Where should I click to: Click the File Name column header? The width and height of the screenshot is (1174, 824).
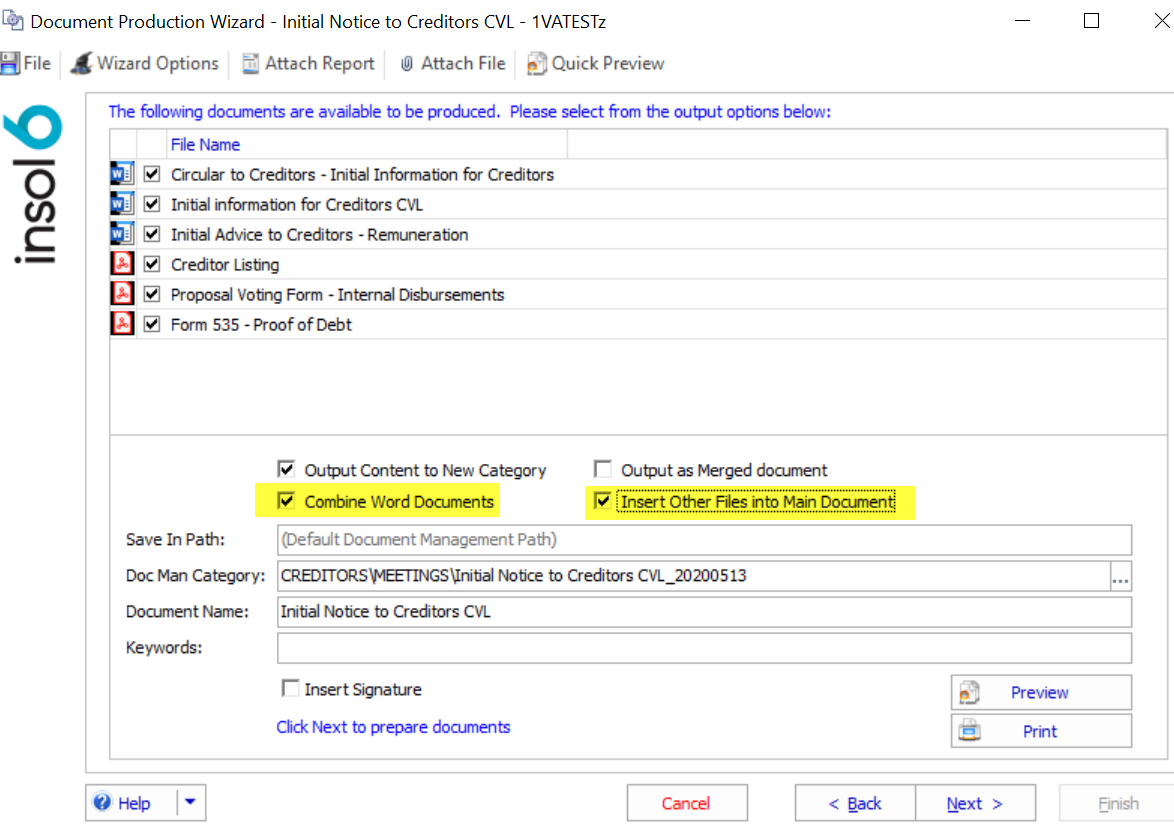pyautogui.click(x=205, y=144)
